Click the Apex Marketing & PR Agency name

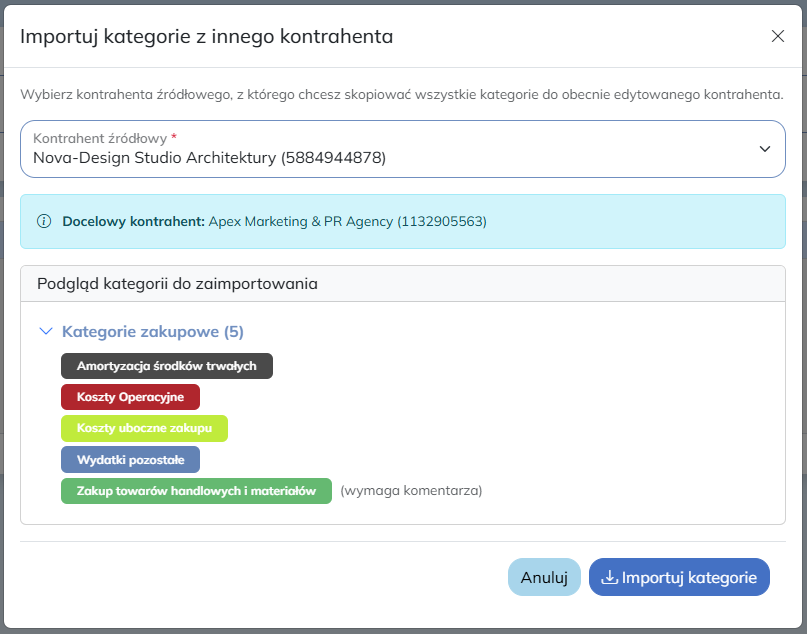click(x=300, y=221)
